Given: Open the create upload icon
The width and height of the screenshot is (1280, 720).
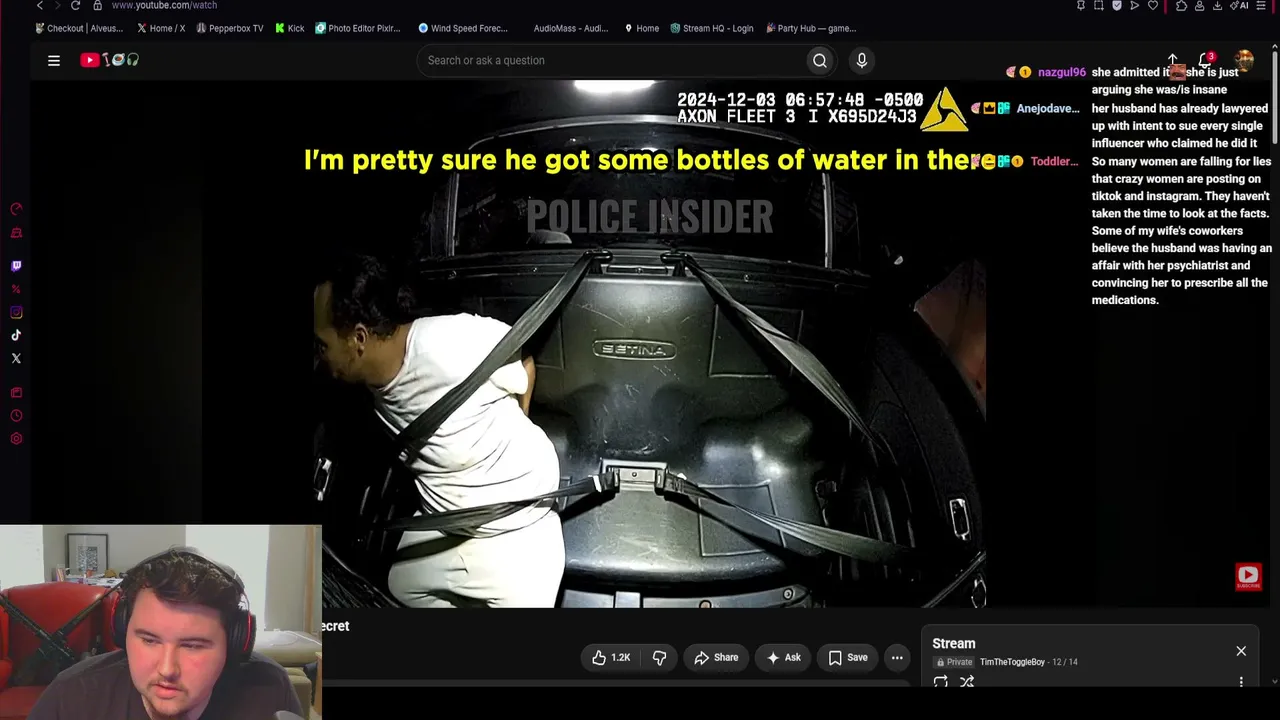Looking at the screenshot, I should click(x=1173, y=60).
